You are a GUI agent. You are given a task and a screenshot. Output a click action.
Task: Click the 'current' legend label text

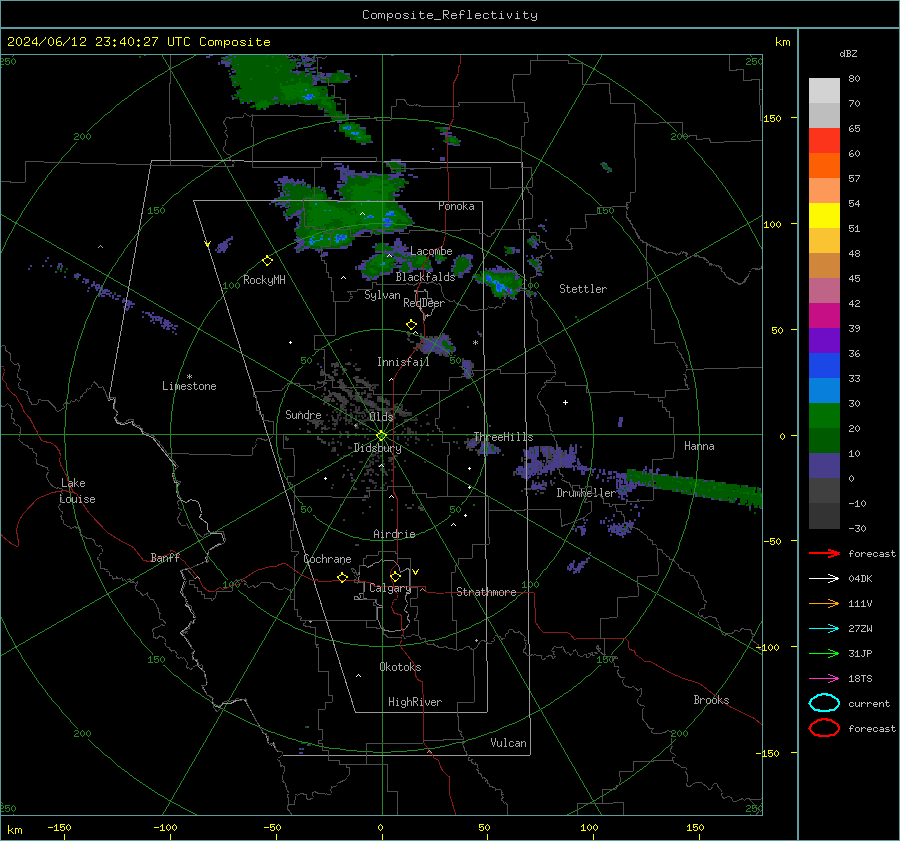pyautogui.click(x=869, y=703)
